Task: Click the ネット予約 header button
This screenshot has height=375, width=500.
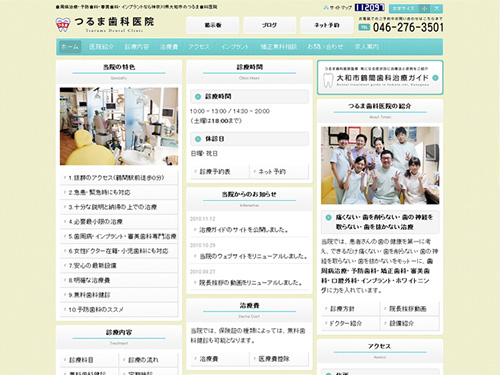Action: point(327,25)
